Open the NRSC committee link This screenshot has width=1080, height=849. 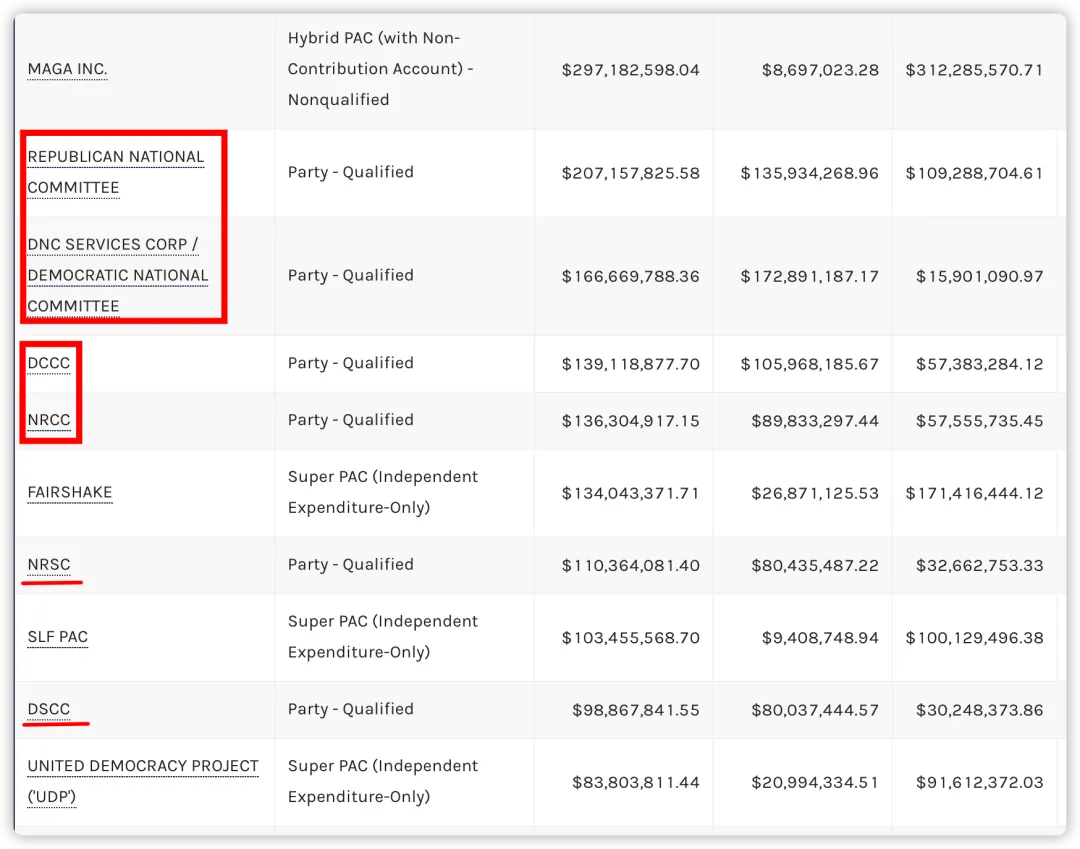(x=49, y=565)
